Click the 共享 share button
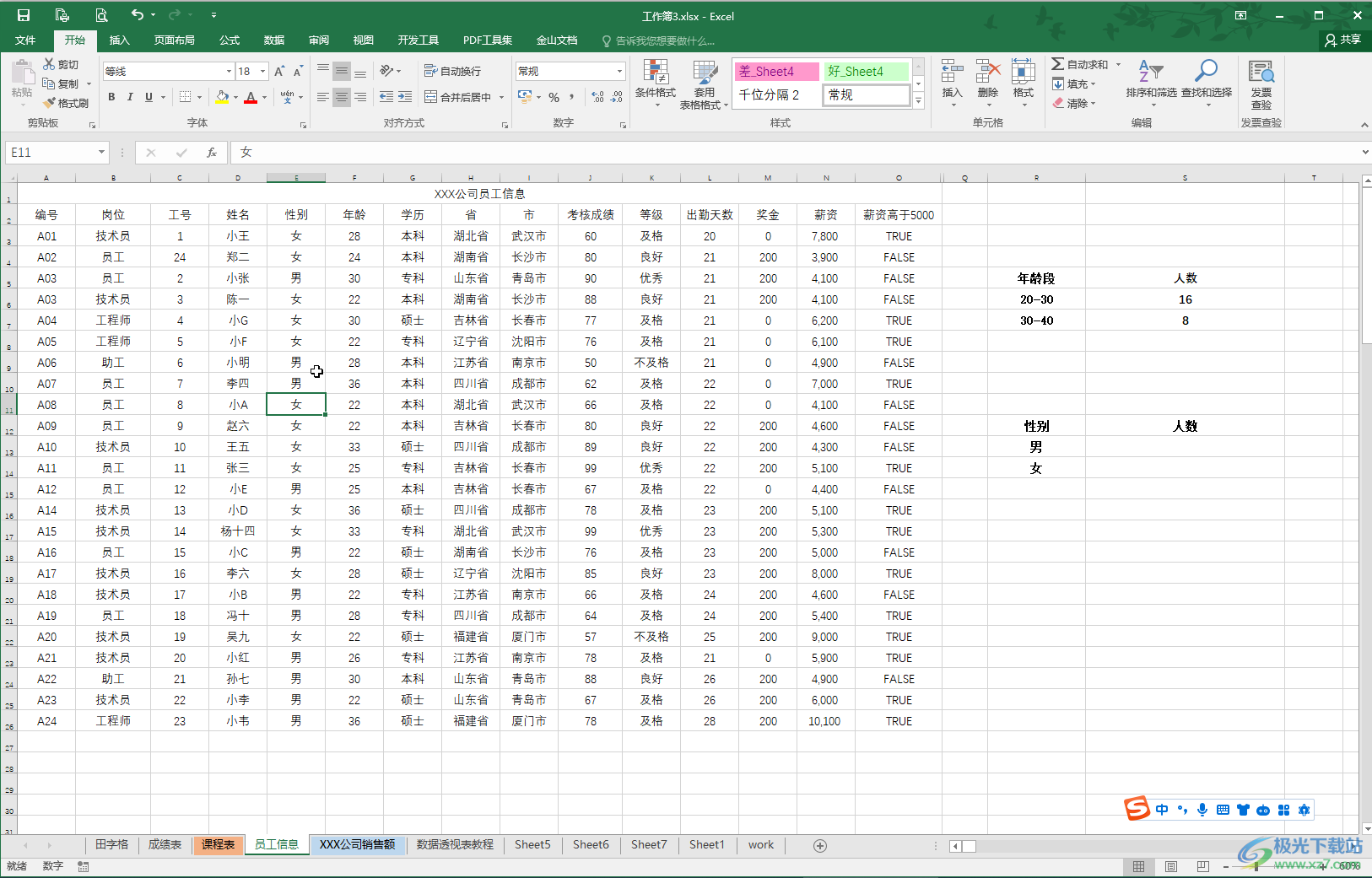Image resolution: width=1372 pixels, height=878 pixels. pyautogui.click(x=1343, y=40)
